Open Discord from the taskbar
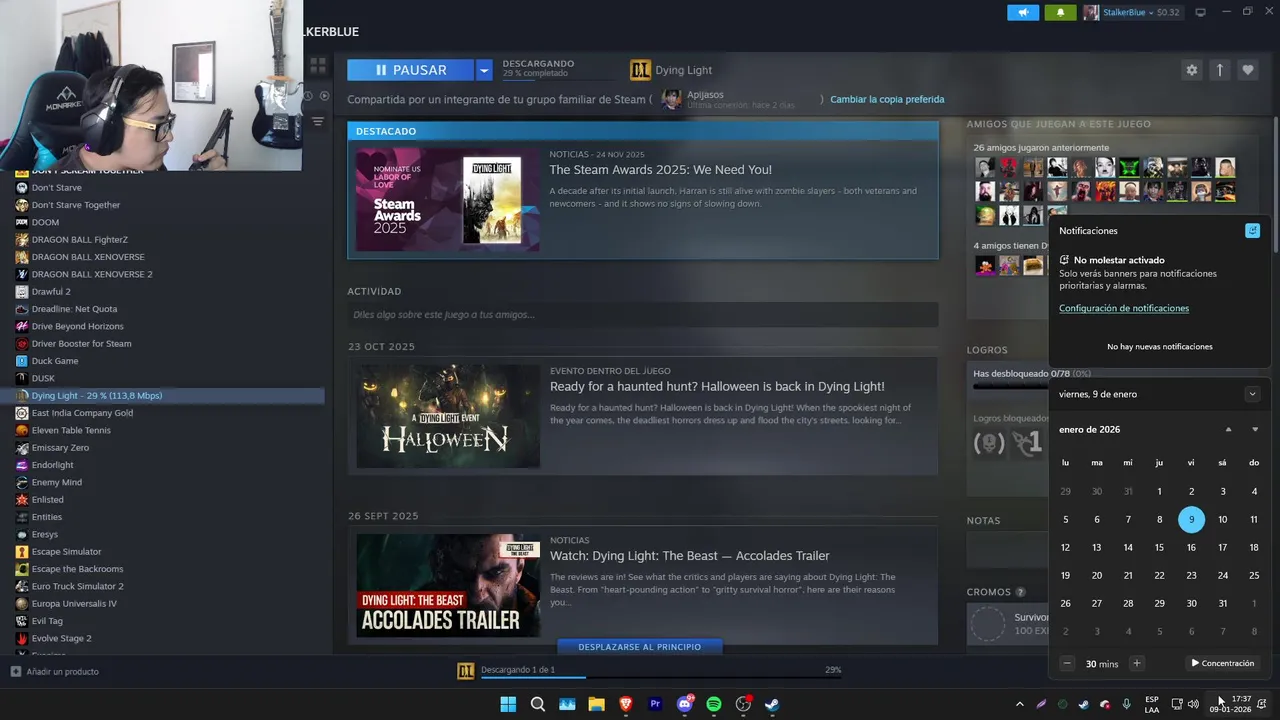 (x=685, y=704)
